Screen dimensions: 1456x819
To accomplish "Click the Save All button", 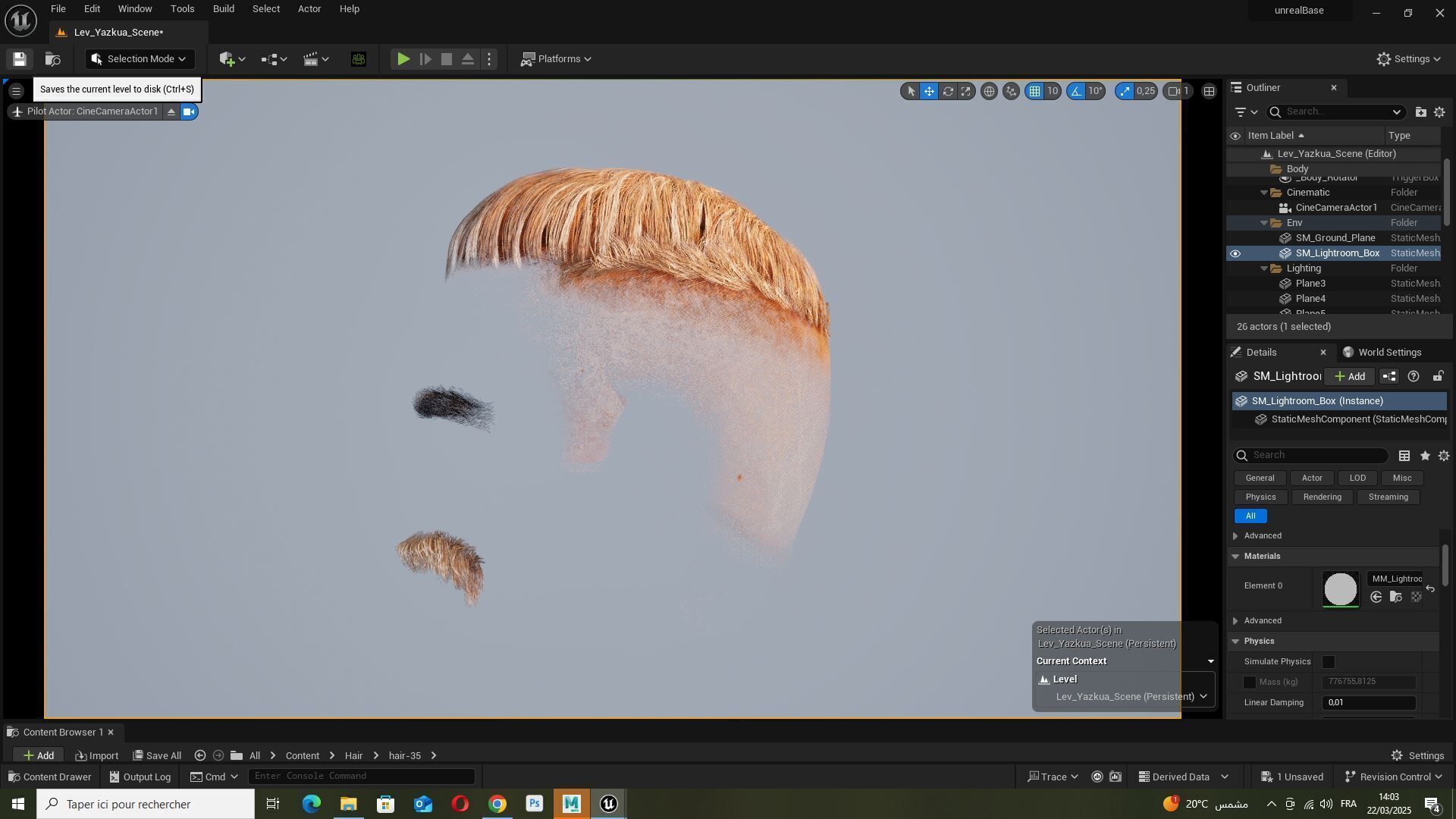I will click(x=157, y=756).
